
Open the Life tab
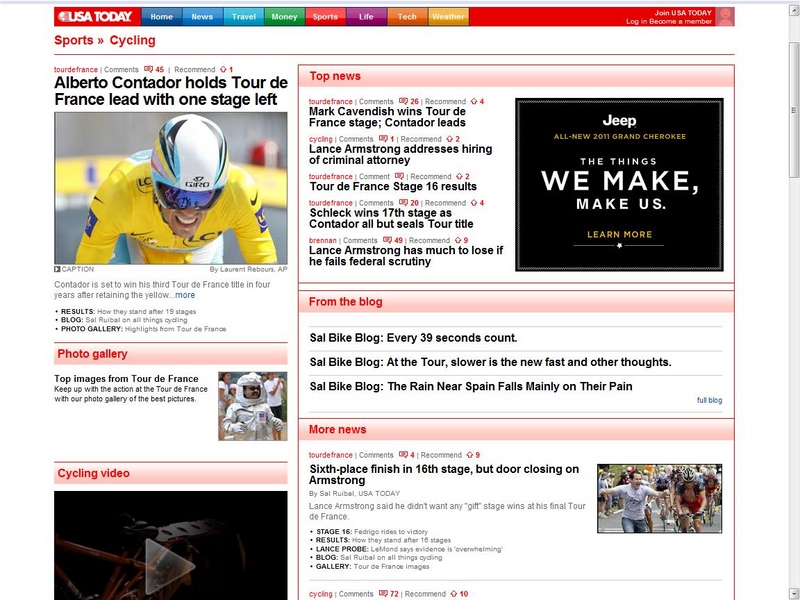click(x=366, y=17)
